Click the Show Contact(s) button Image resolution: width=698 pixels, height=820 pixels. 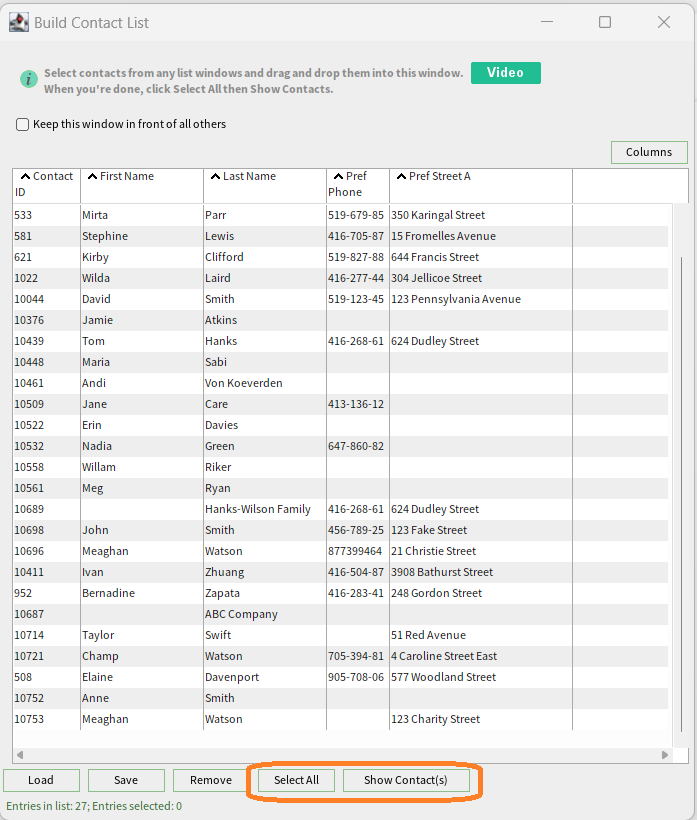pyautogui.click(x=406, y=780)
